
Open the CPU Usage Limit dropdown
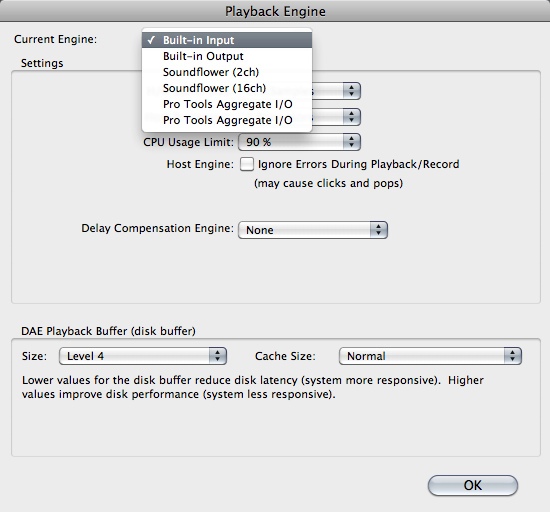point(299,142)
